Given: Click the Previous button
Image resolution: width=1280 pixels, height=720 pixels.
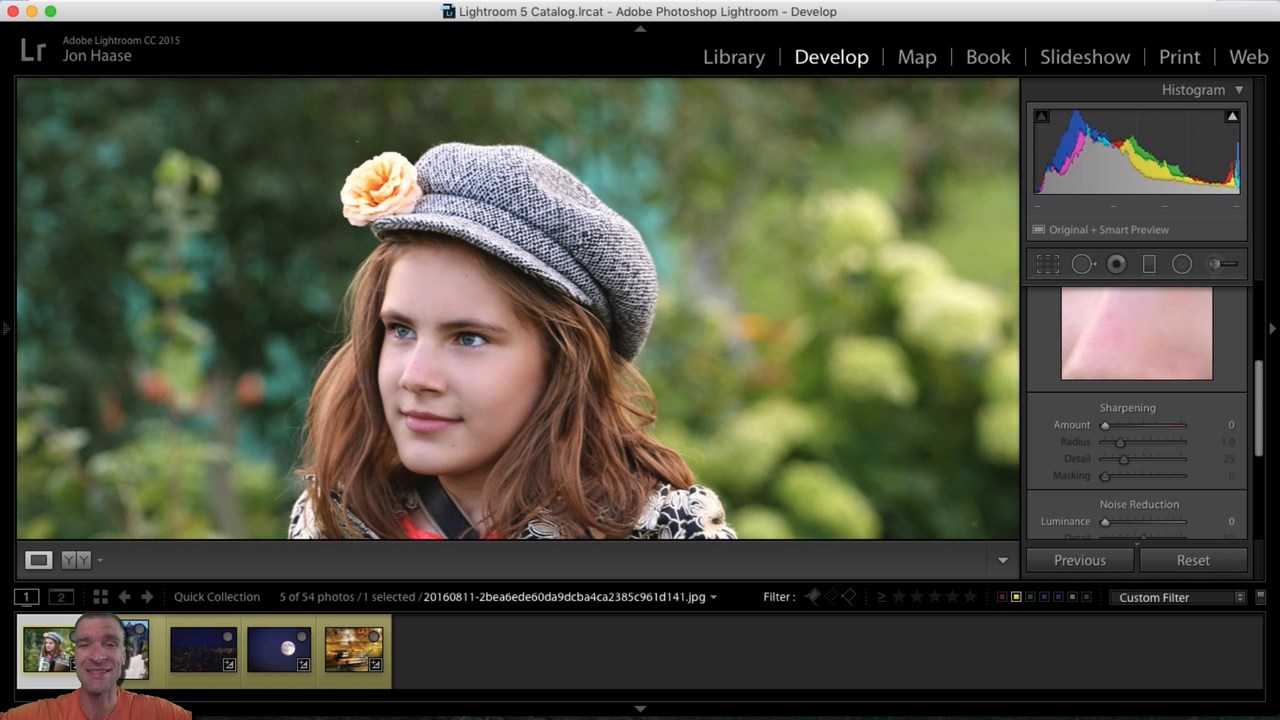Looking at the screenshot, I should click(x=1080, y=560).
